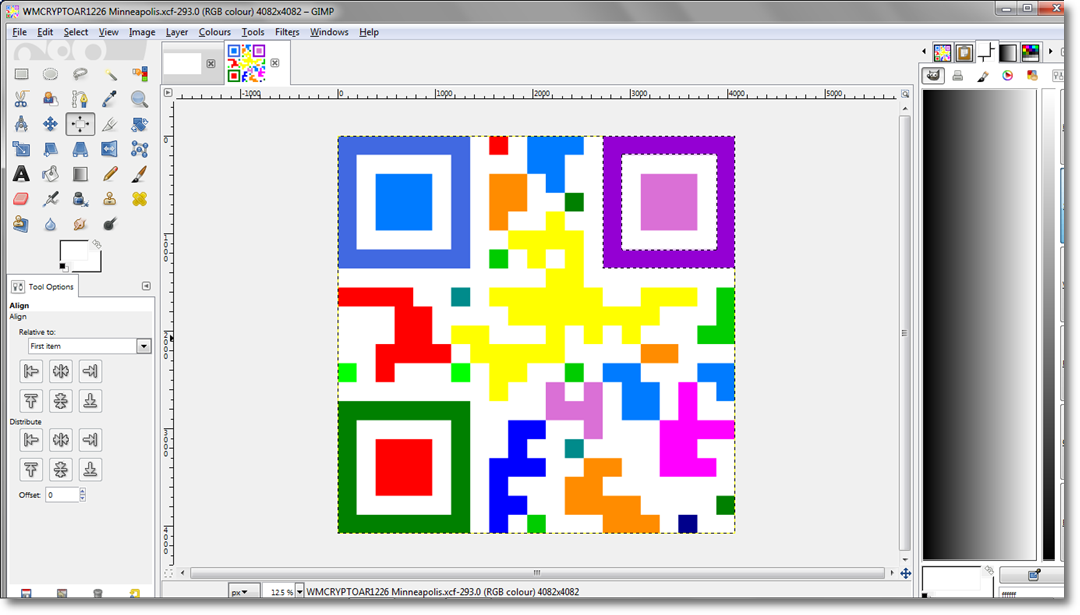Activate the Airbrush tool
Screen dimensions: 1080x615
[50, 199]
